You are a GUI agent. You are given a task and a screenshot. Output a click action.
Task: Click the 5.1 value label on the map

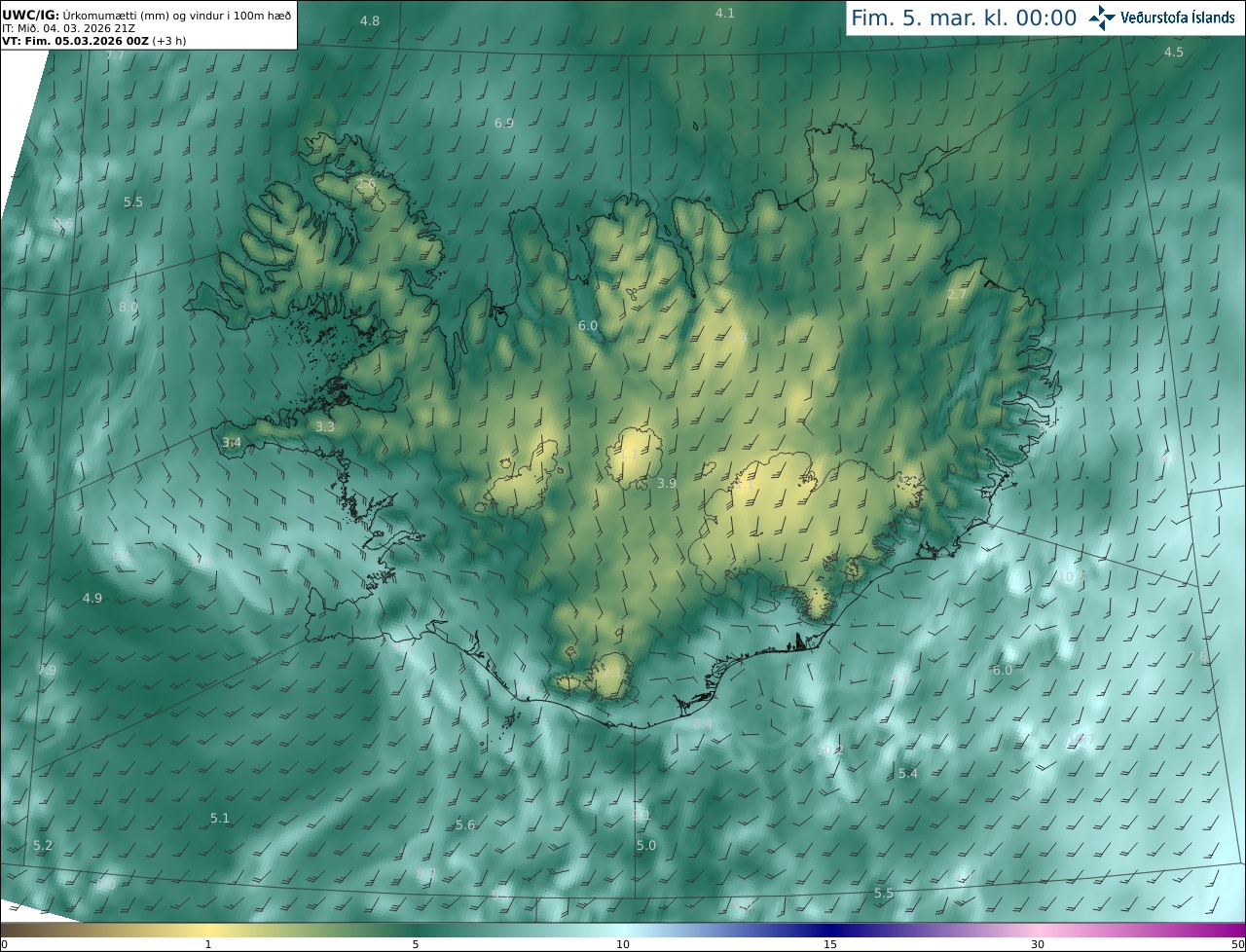[220, 819]
